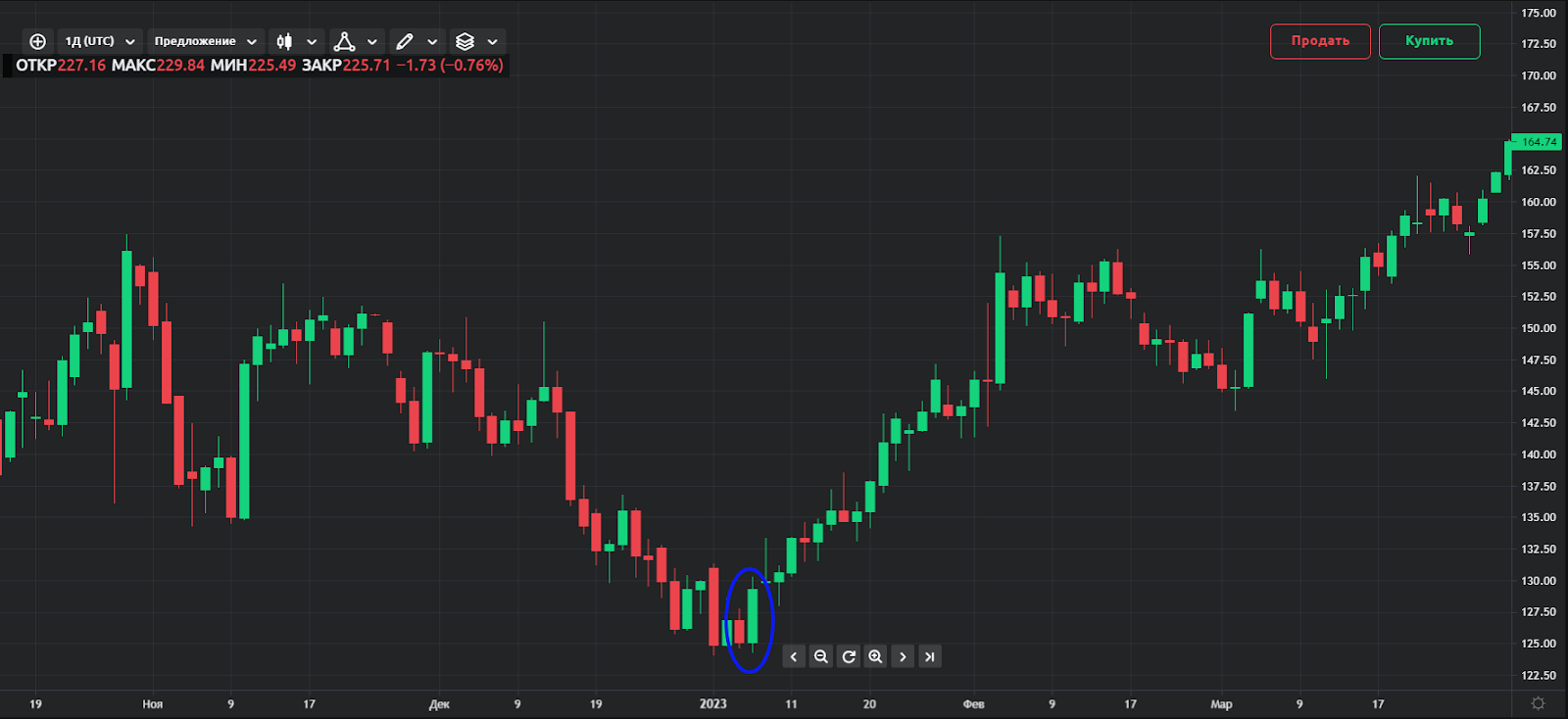Image resolution: width=1568 pixels, height=719 pixels.
Task: Expand the layers dropdown chevron
Action: pyautogui.click(x=493, y=42)
